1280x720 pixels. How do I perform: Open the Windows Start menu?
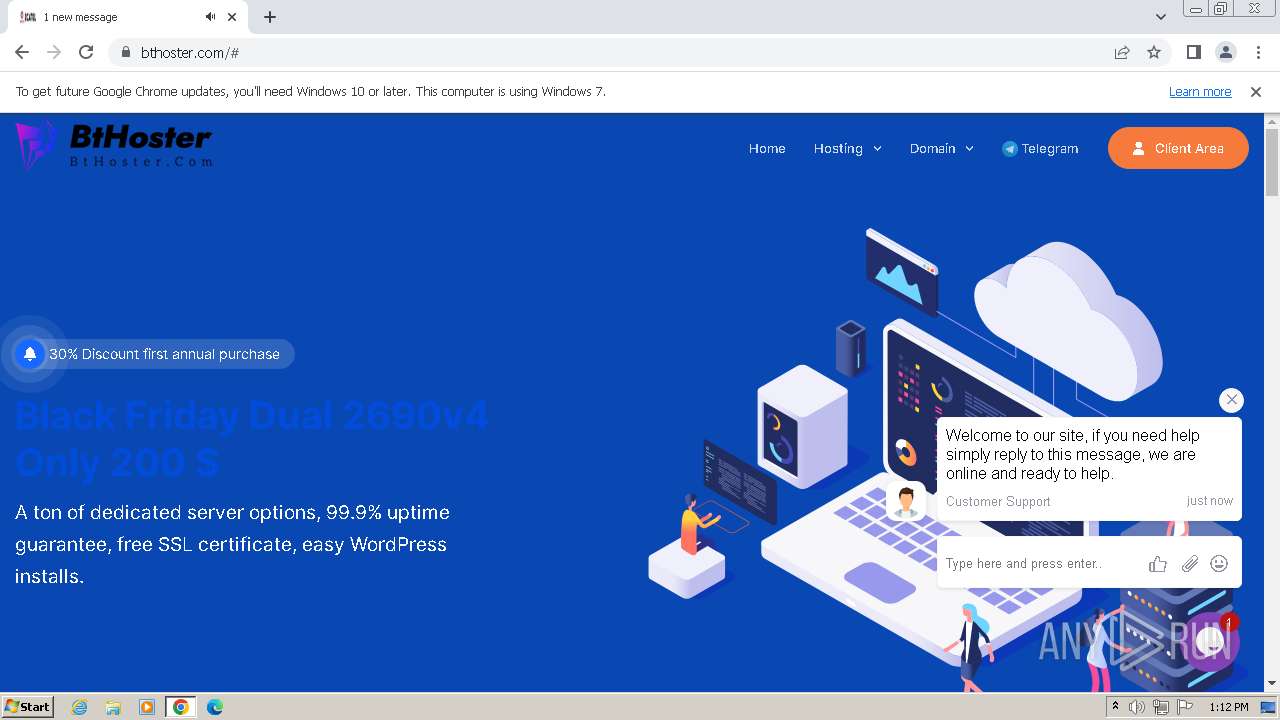28,706
